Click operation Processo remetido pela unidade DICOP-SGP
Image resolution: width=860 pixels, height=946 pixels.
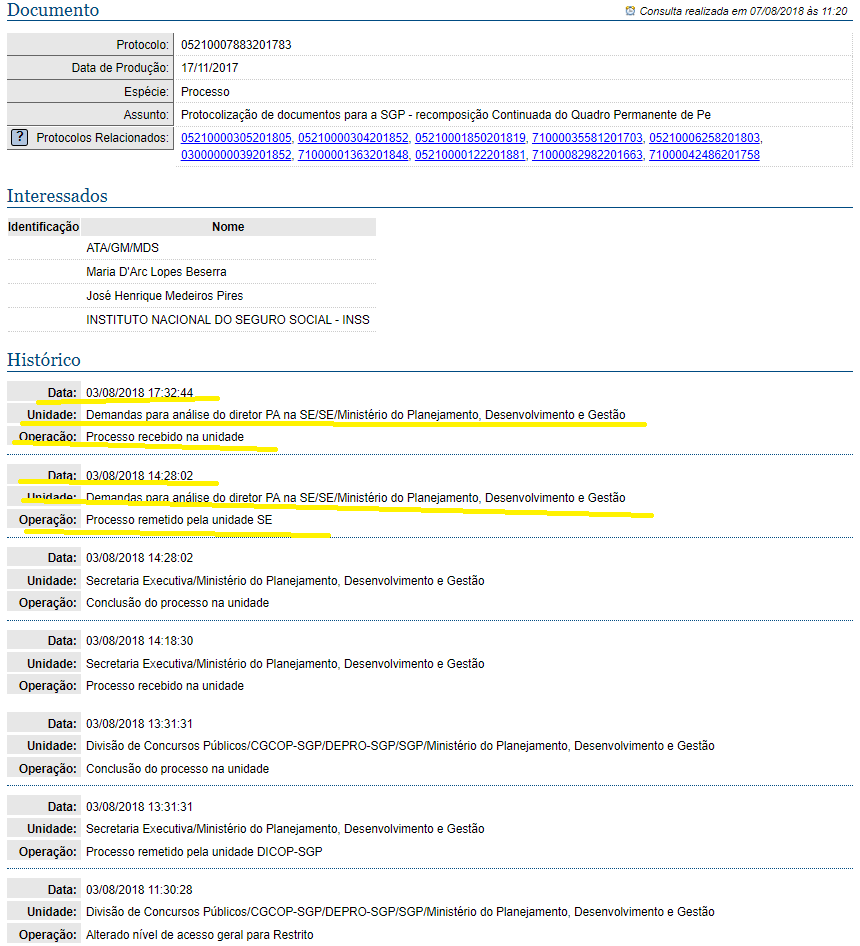pos(204,852)
